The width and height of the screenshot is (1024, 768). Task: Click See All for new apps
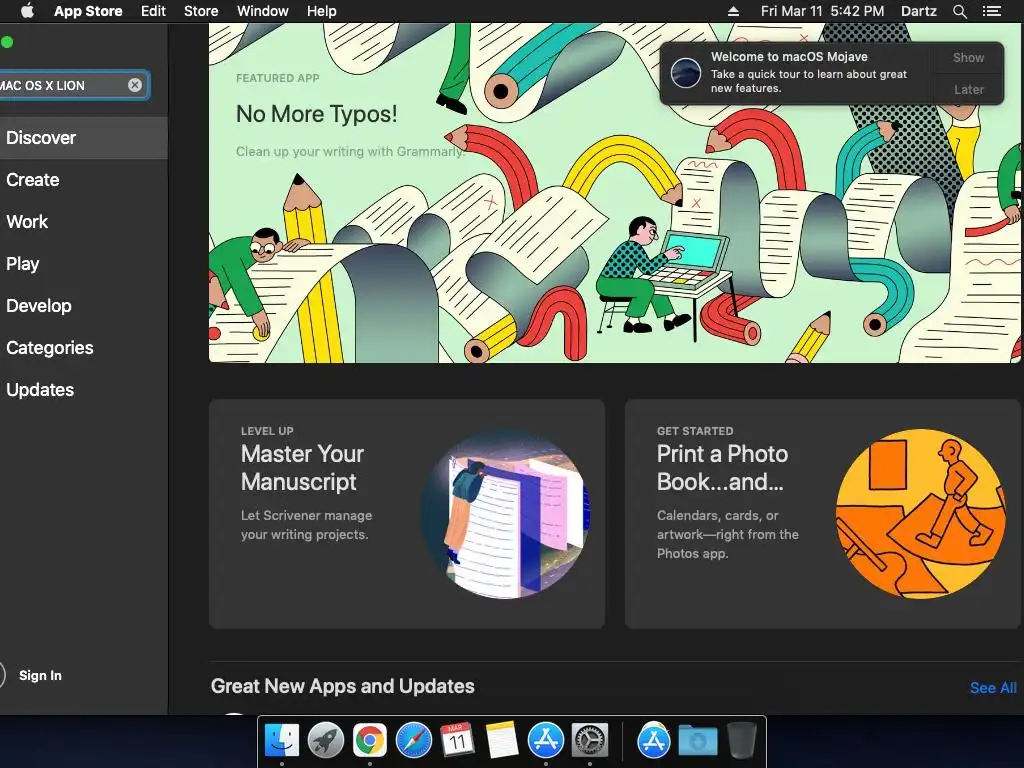[993, 688]
